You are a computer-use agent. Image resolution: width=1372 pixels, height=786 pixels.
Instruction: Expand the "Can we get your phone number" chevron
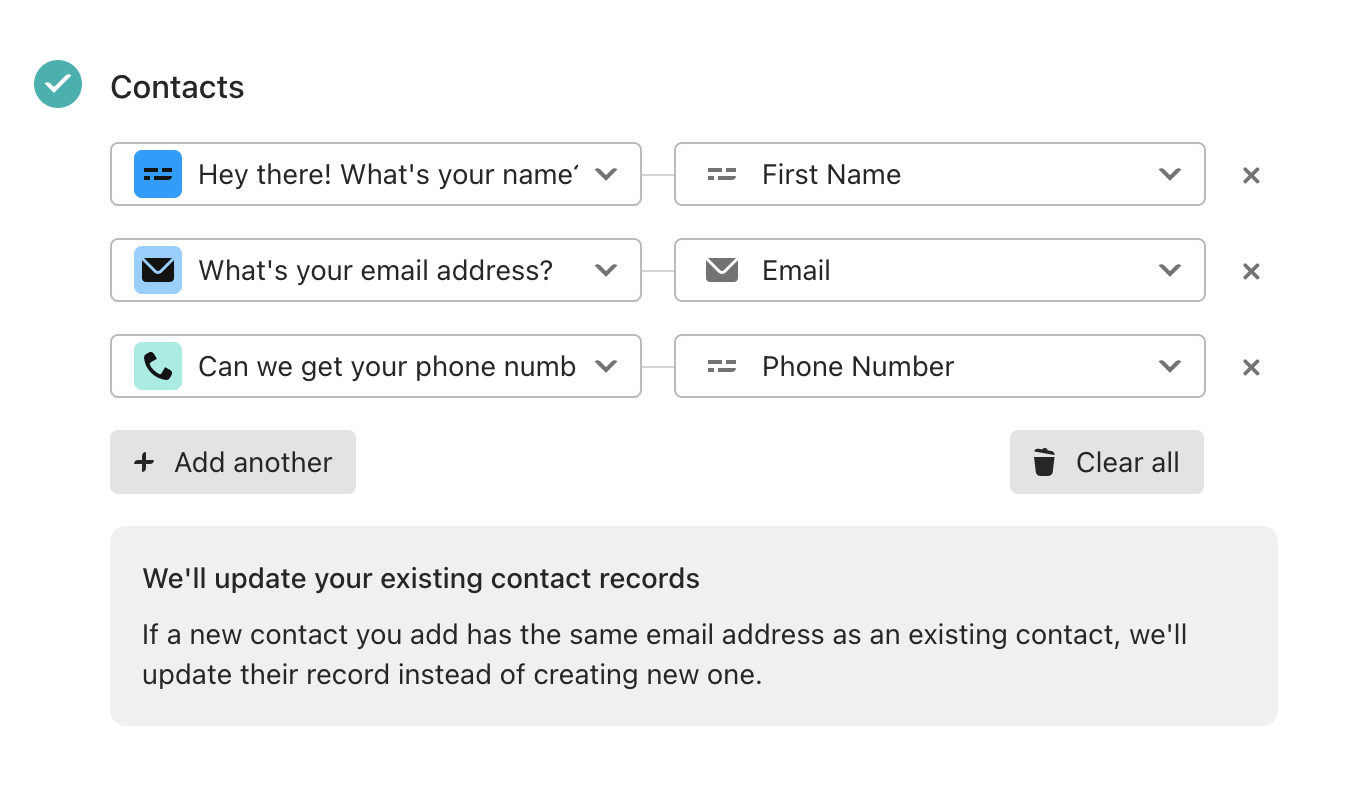(606, 366)
